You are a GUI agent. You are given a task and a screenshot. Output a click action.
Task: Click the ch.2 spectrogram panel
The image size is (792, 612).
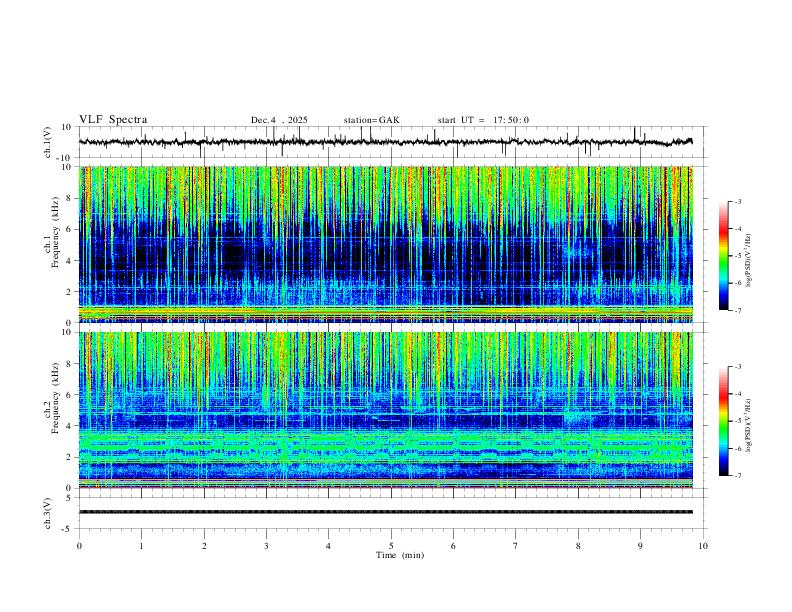[385, 410]
